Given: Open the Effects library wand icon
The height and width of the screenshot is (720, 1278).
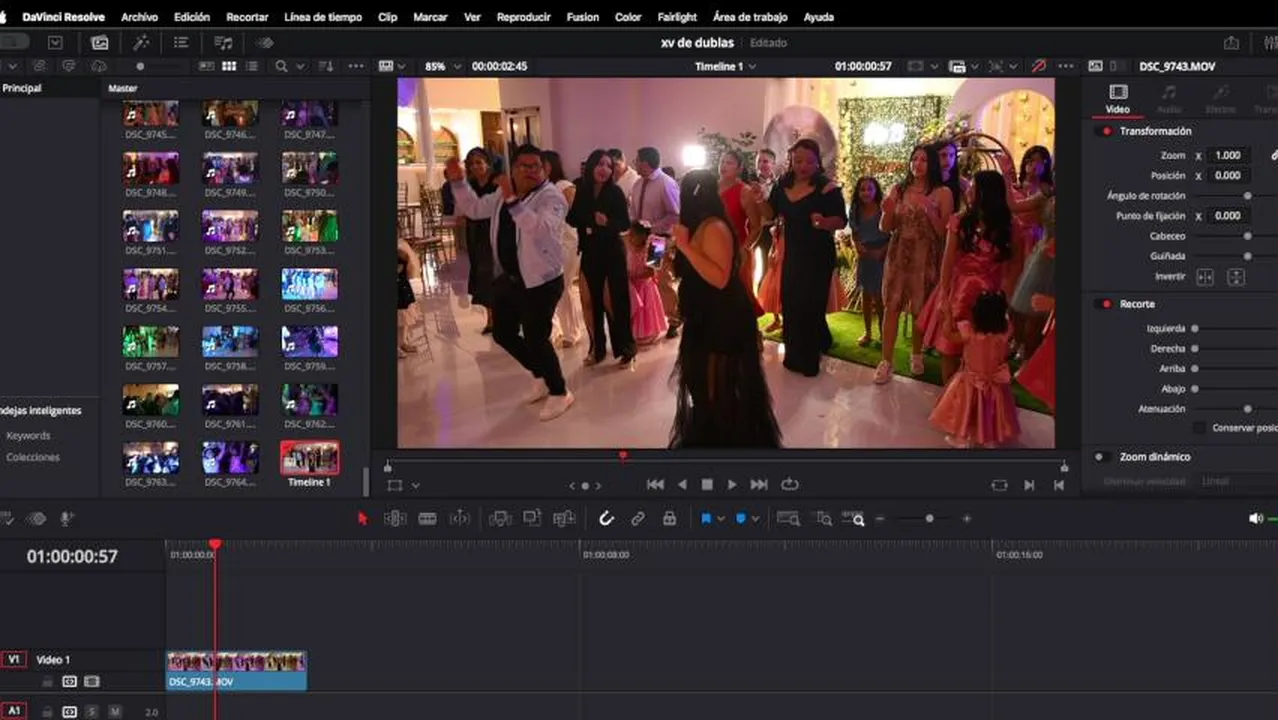Looking at the screenshot, I should [141, 43].
